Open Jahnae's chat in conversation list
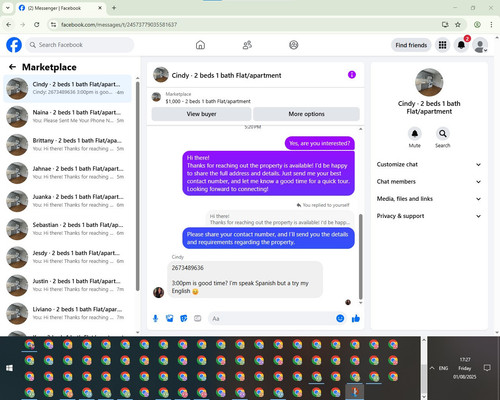 point(68,173)
